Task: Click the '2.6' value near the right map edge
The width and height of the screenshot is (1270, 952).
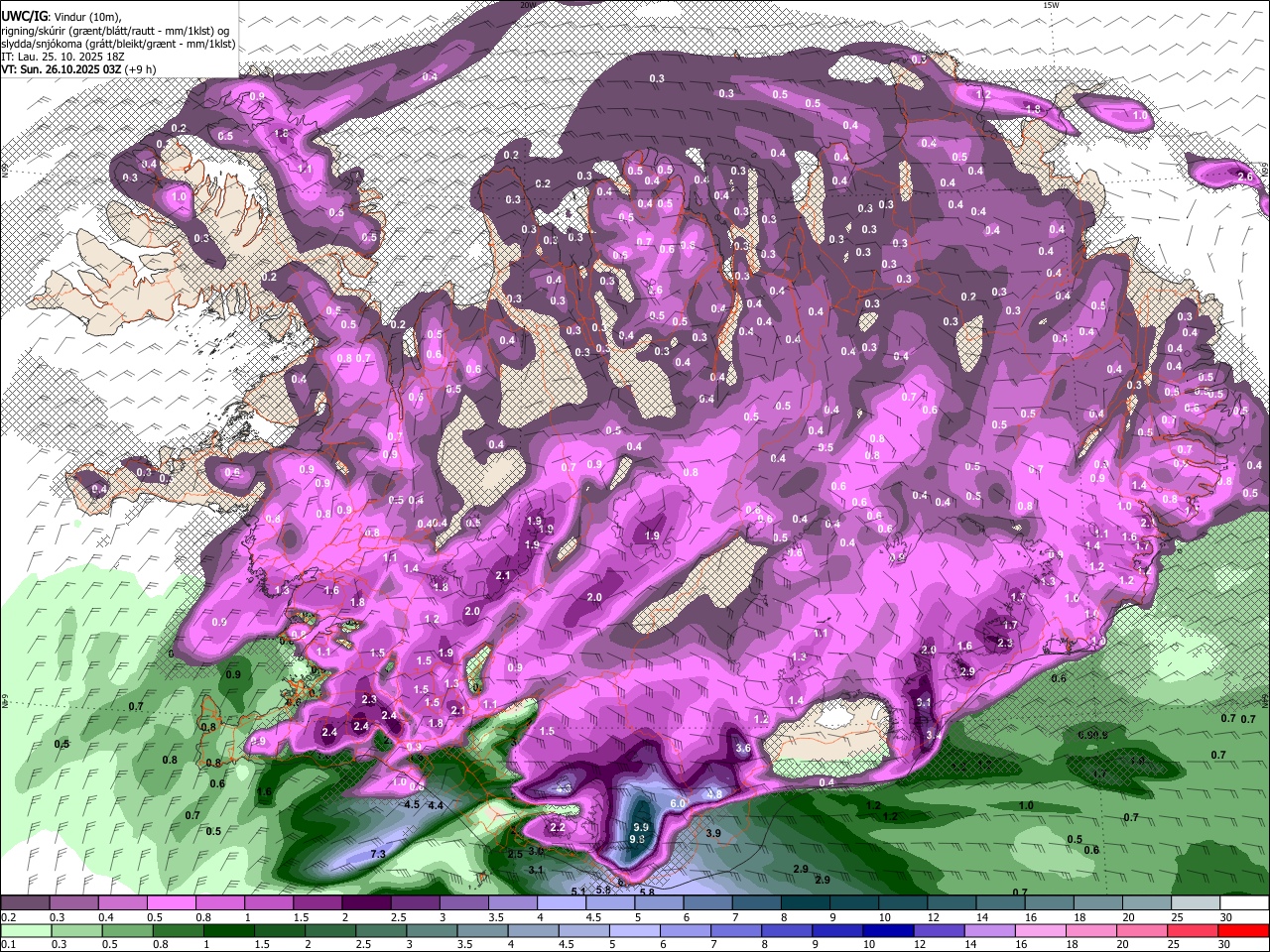Action: point(1245,176)
